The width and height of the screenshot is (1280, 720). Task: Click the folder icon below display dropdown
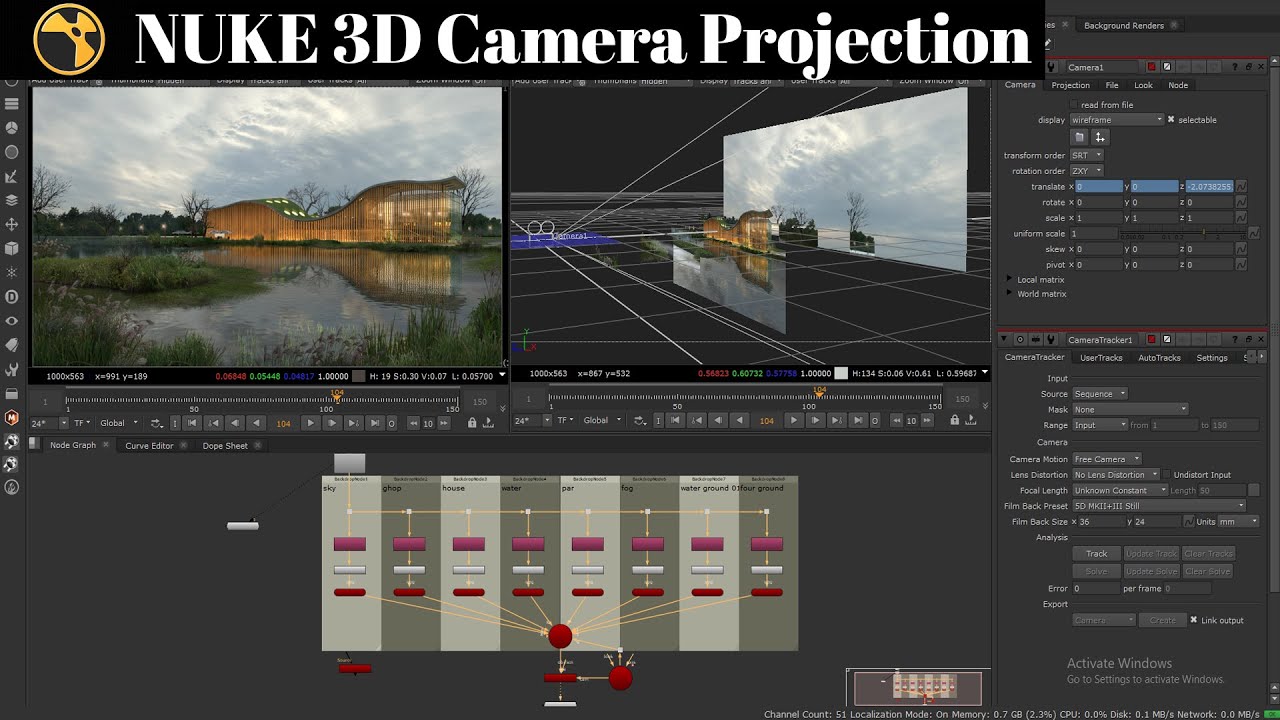(1079, 137)
